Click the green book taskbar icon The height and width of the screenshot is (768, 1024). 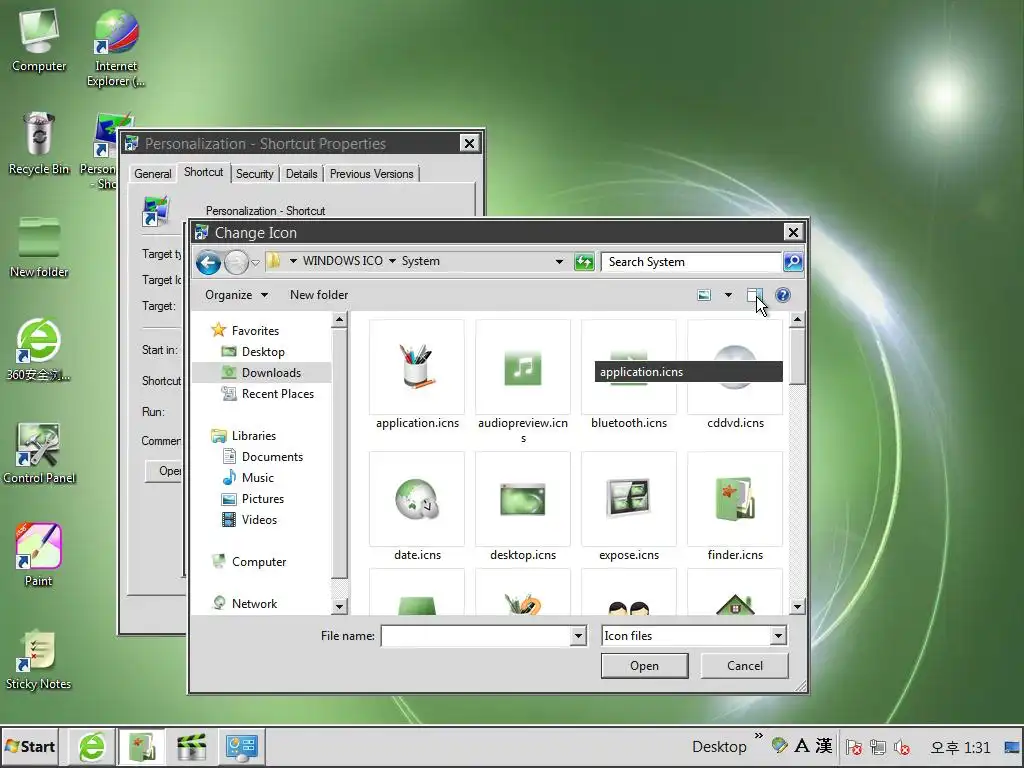point(142,746)
